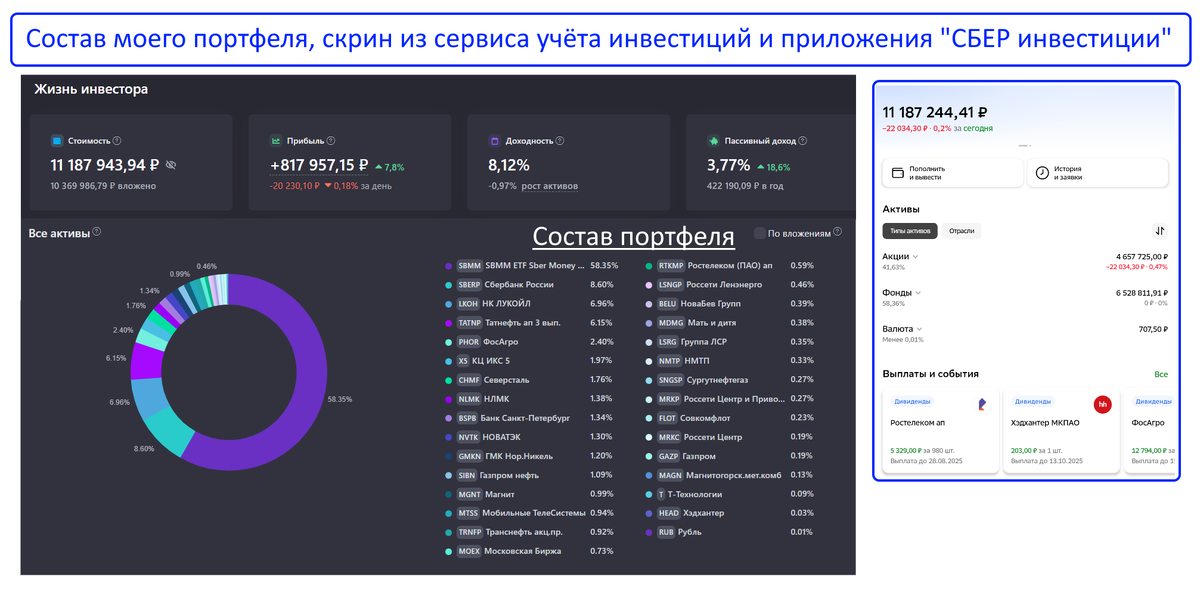Click the SBERP ticker badge
Image resolution: width=1200 pixels, height=589 pixels.
coord(469,285)
